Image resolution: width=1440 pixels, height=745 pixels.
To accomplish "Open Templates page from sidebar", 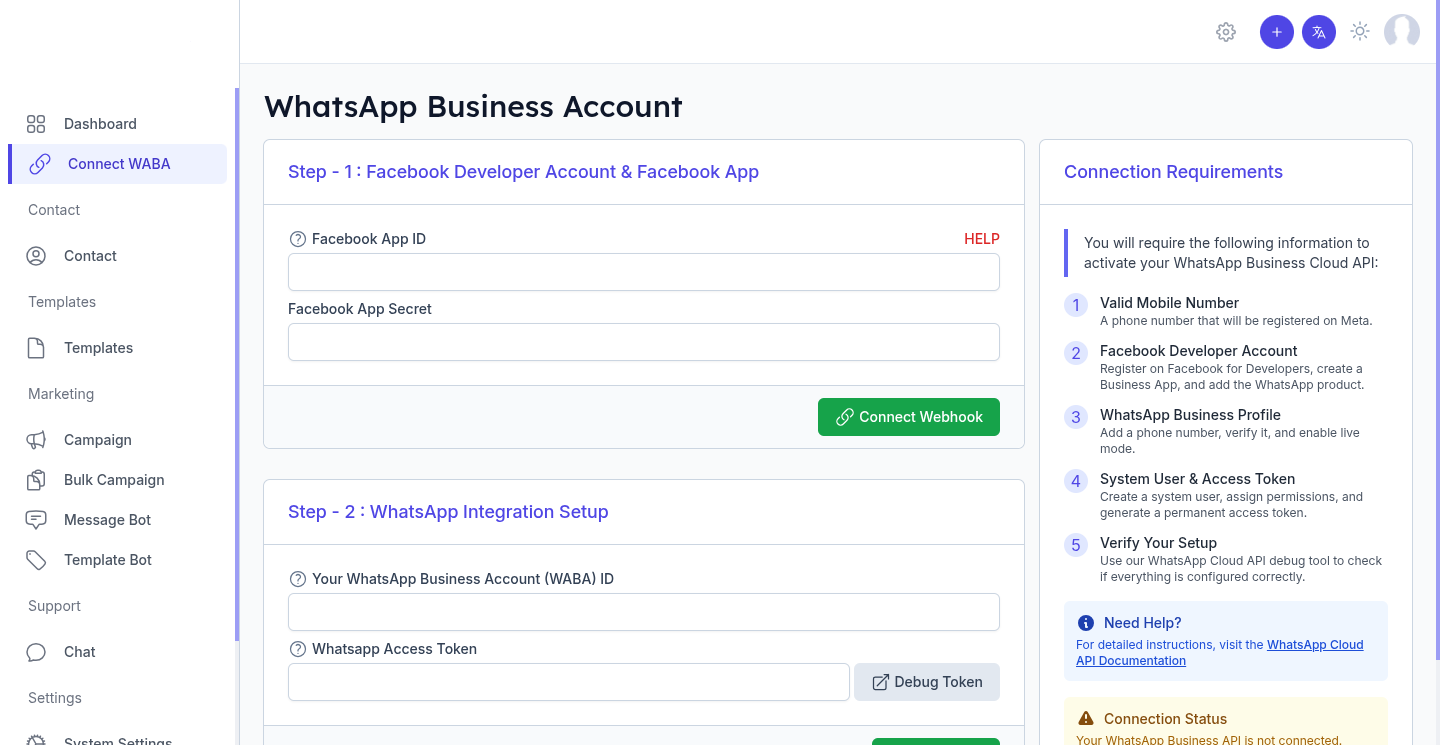I will pos(118,348).
